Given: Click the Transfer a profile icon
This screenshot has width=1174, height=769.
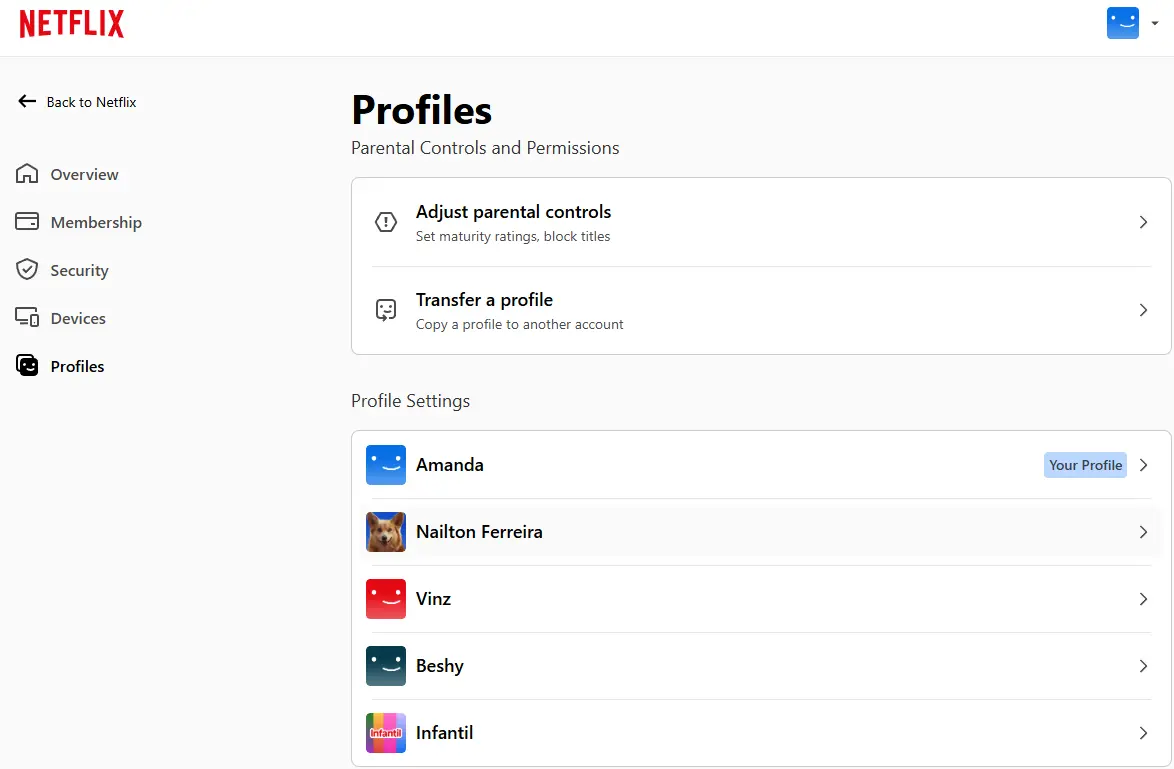Looking at the screenshot, I should click(386, 310).
